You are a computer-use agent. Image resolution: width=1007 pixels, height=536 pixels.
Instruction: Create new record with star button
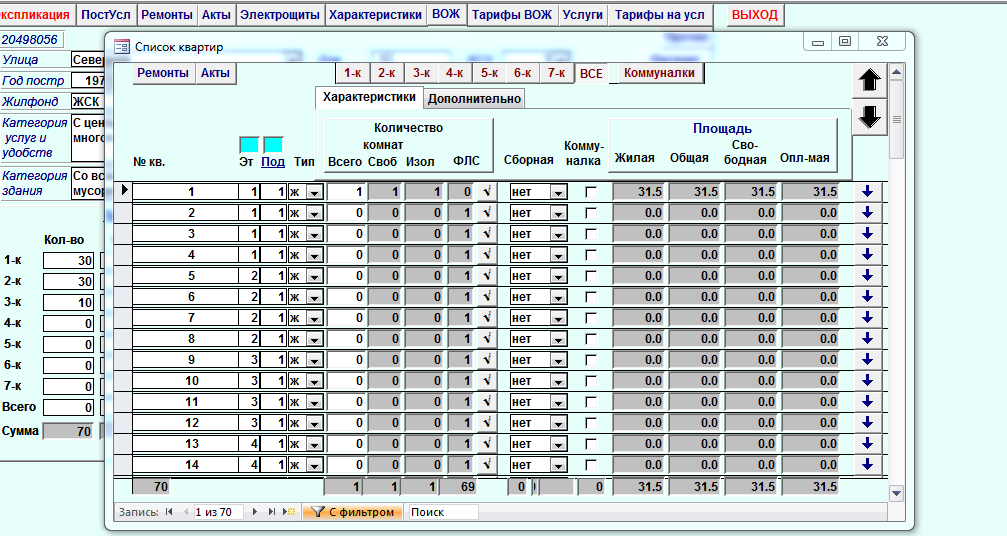pos(290,512)
